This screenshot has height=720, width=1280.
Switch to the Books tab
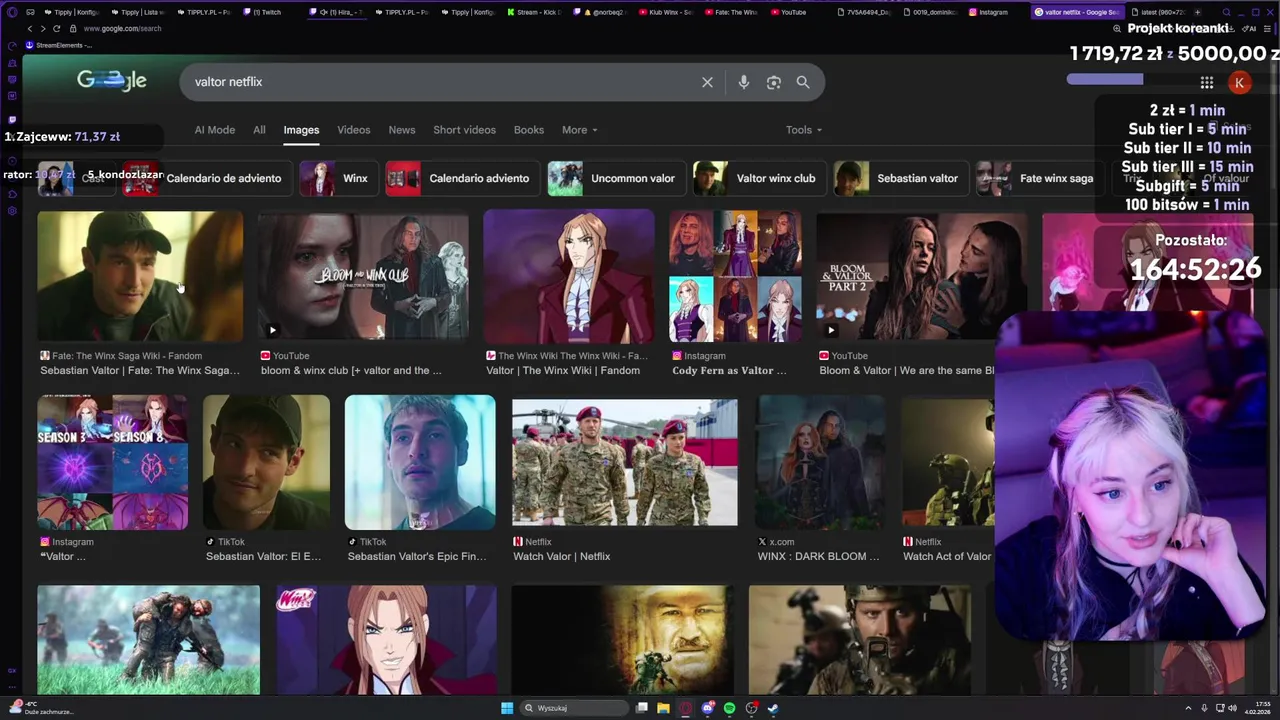(529, 130)
